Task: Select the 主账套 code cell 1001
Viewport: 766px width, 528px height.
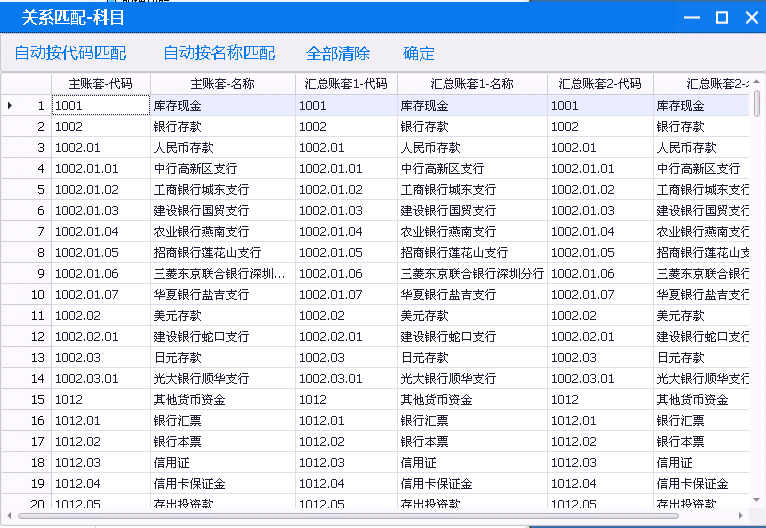Action: tap(101, 105)
